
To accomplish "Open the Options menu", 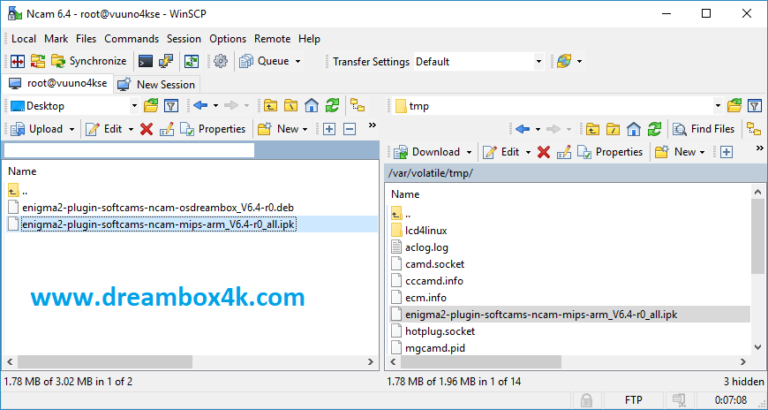I will click(x=227, y=39).
